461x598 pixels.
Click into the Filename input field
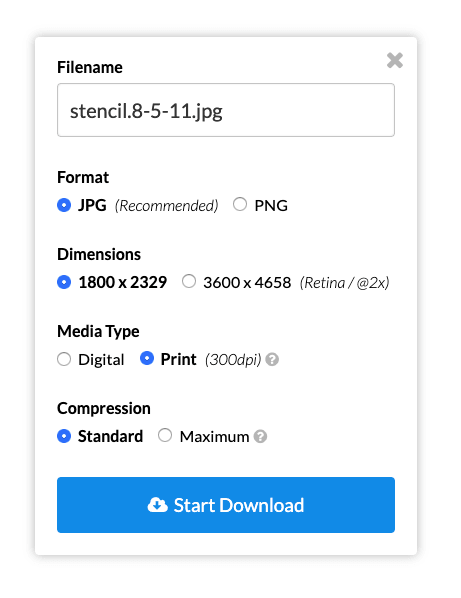coord(226,110)
